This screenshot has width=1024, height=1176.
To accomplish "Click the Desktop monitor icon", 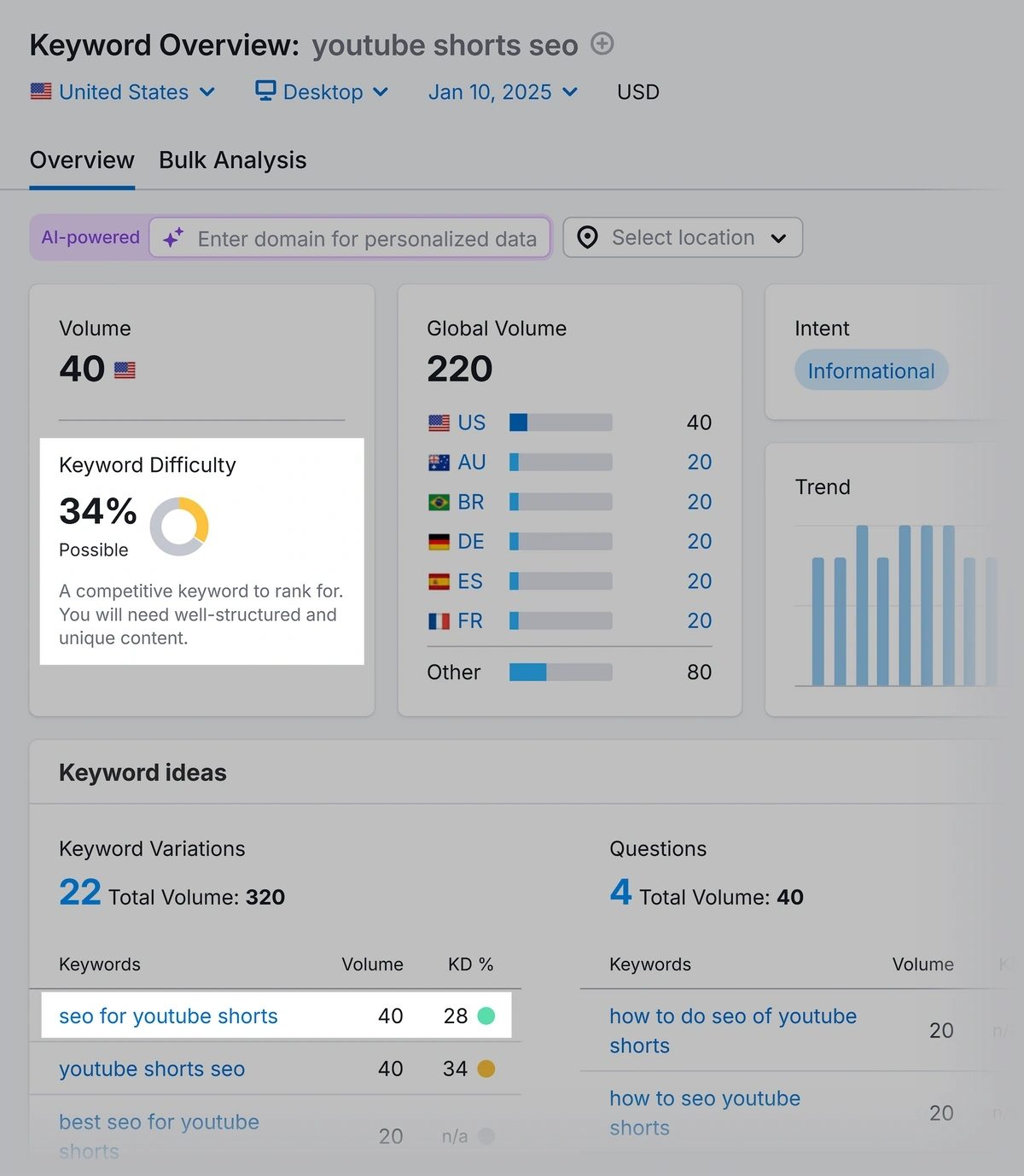I will [266, 90].
